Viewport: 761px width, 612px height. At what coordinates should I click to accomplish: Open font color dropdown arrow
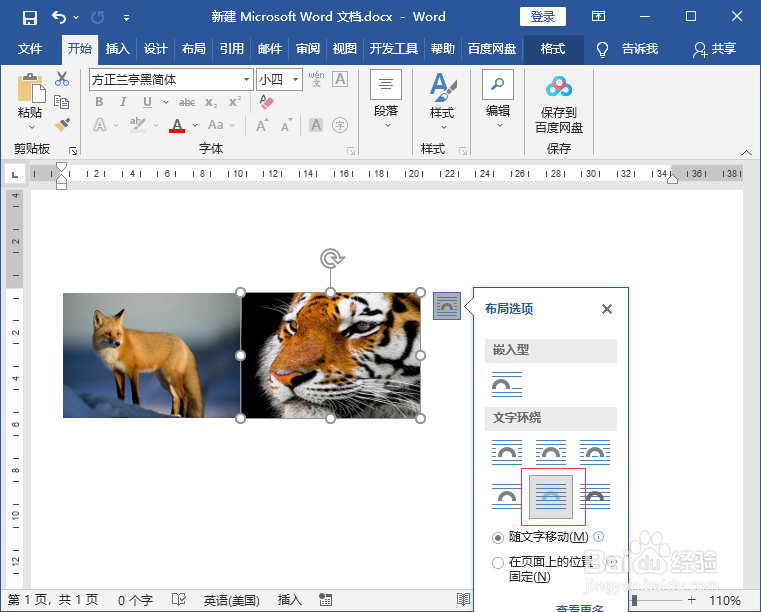pyautogui.click(x=195, y=125)
